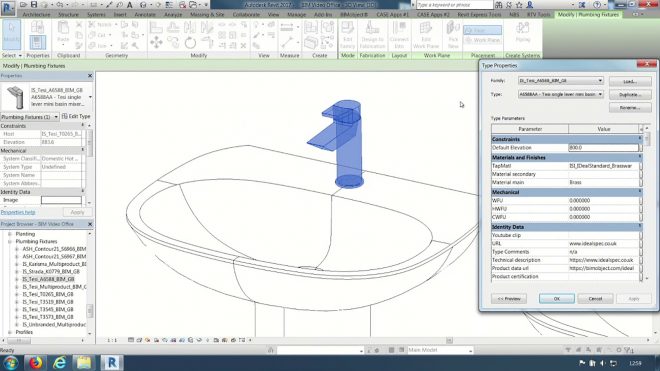Open Internet Explorer from the taskbar
660x371 pixels.
60,363
